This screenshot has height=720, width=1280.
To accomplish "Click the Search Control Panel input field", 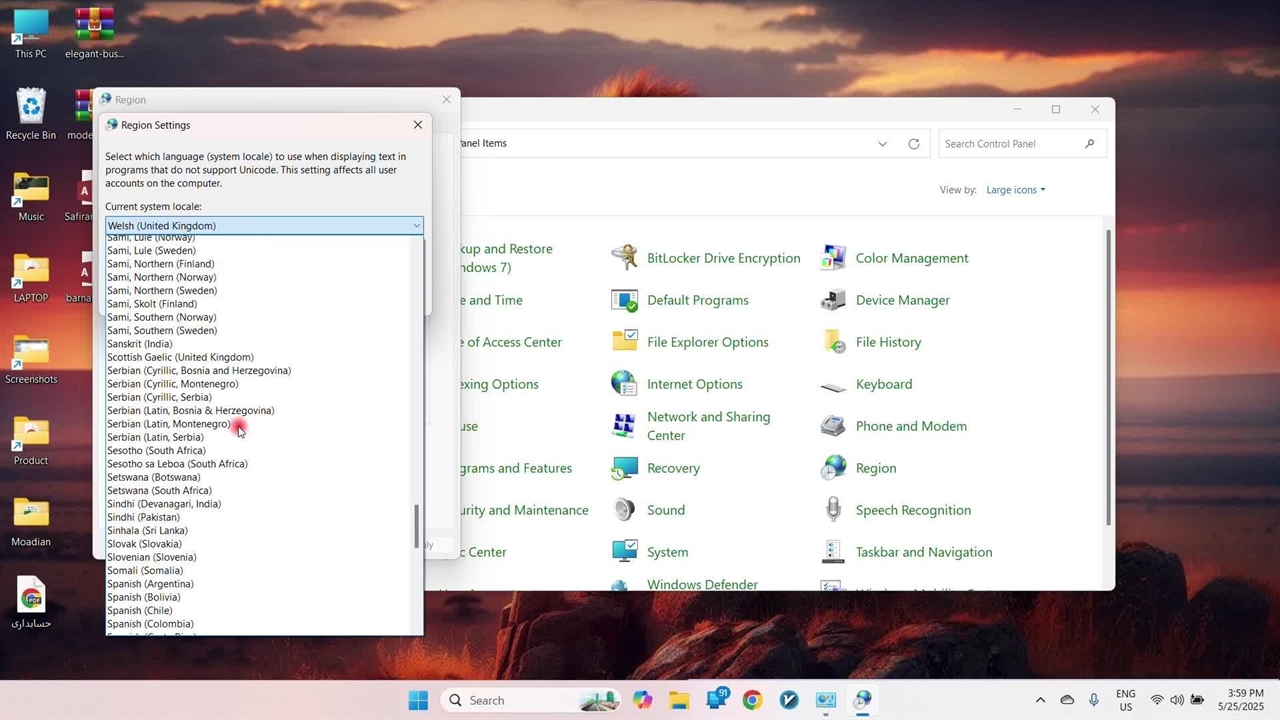I will click(1010, 144).
